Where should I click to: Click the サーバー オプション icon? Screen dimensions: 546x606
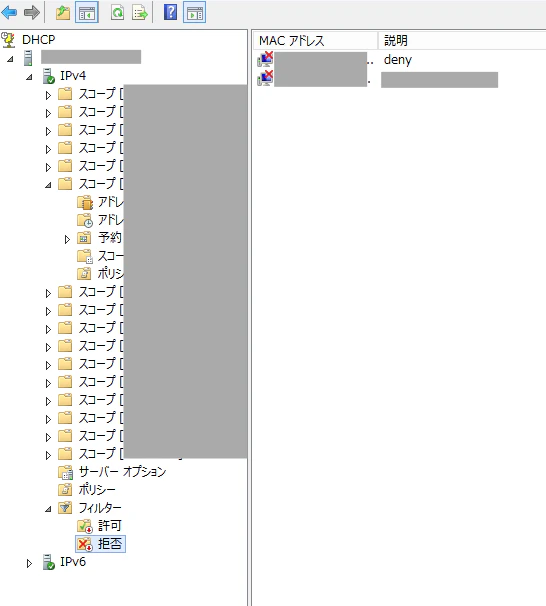[65, 472]
